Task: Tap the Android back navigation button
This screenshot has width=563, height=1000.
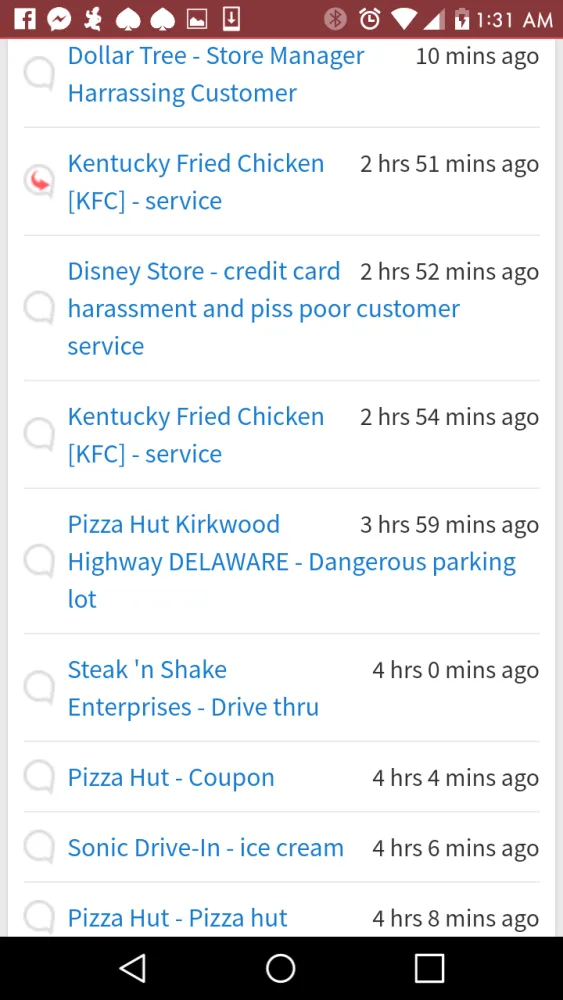Action: [x=133, y=967]
